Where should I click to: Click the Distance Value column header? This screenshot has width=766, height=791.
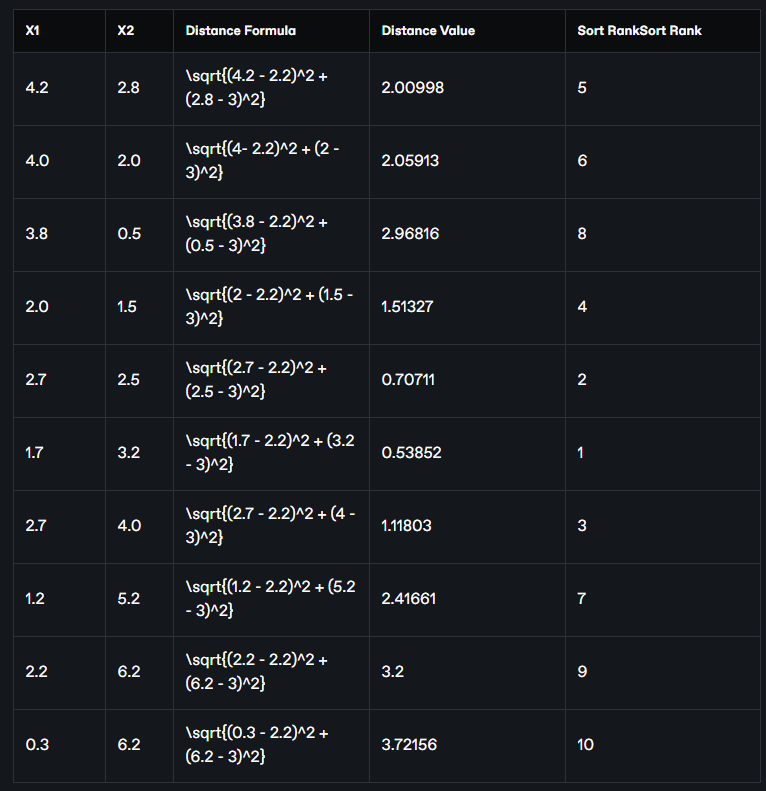click(428, 31)
